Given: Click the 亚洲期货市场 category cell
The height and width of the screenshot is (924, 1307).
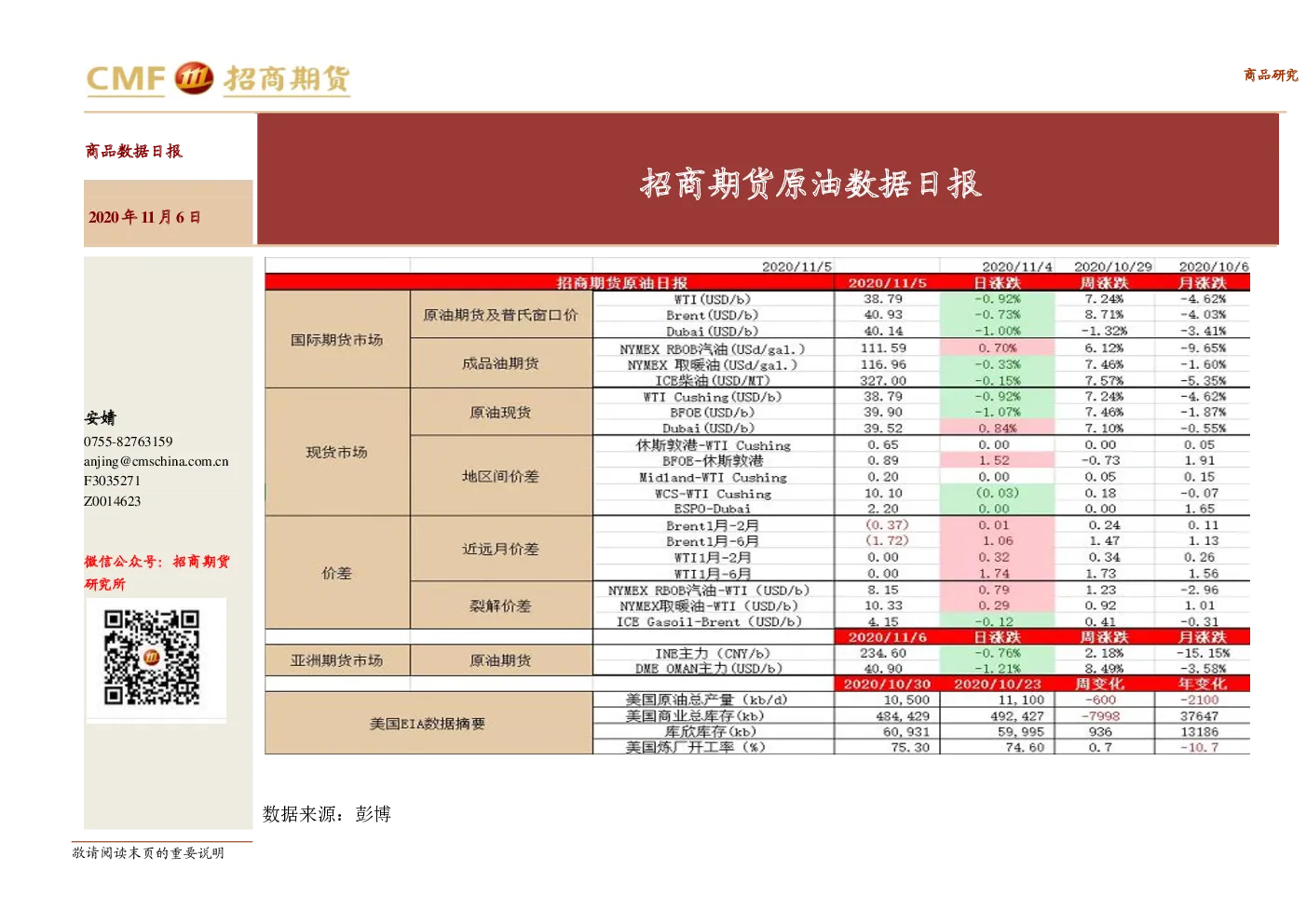Looking at the screenshot, I should [337, 660].
